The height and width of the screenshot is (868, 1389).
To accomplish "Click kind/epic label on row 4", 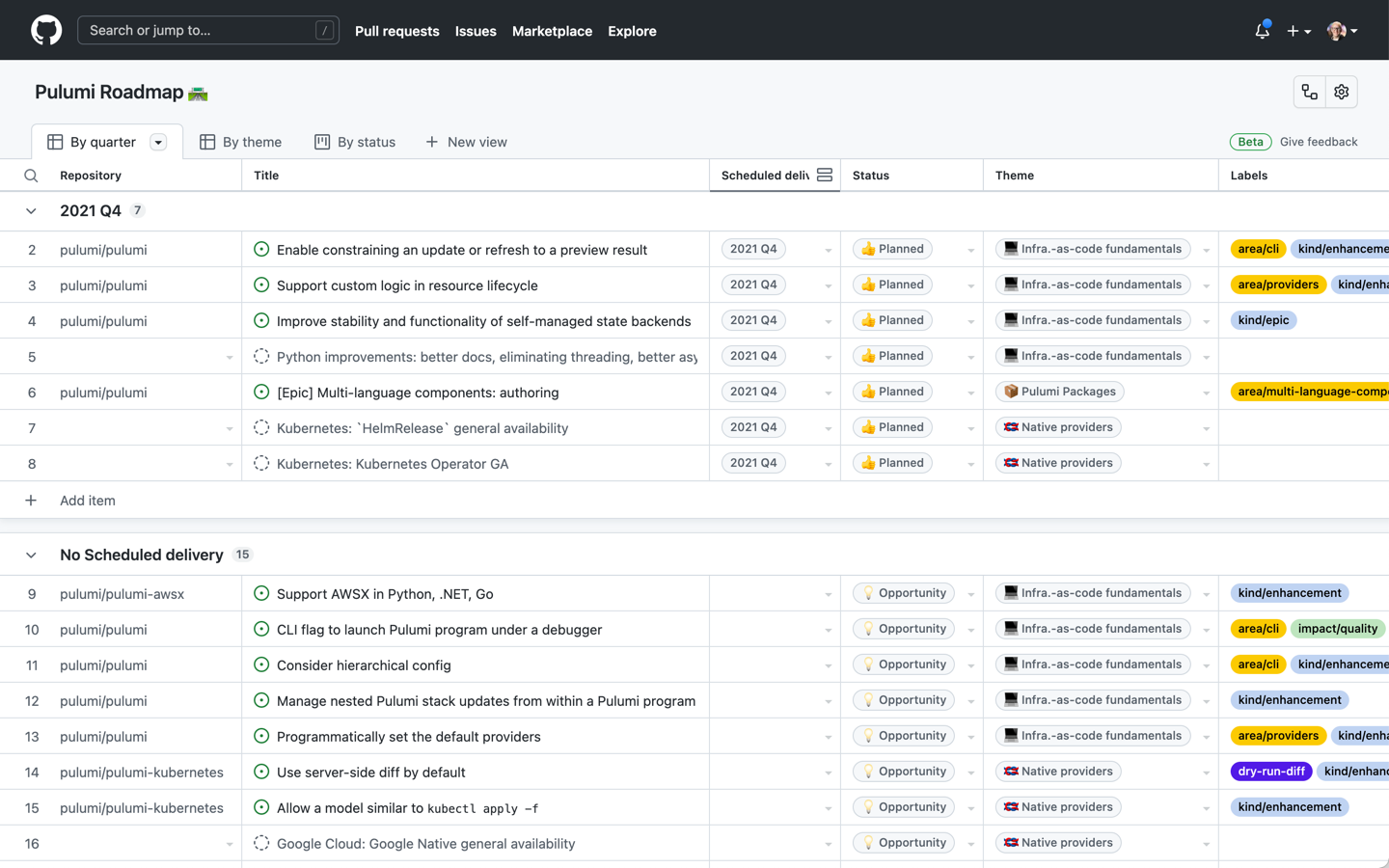I will pos(1263,320).
